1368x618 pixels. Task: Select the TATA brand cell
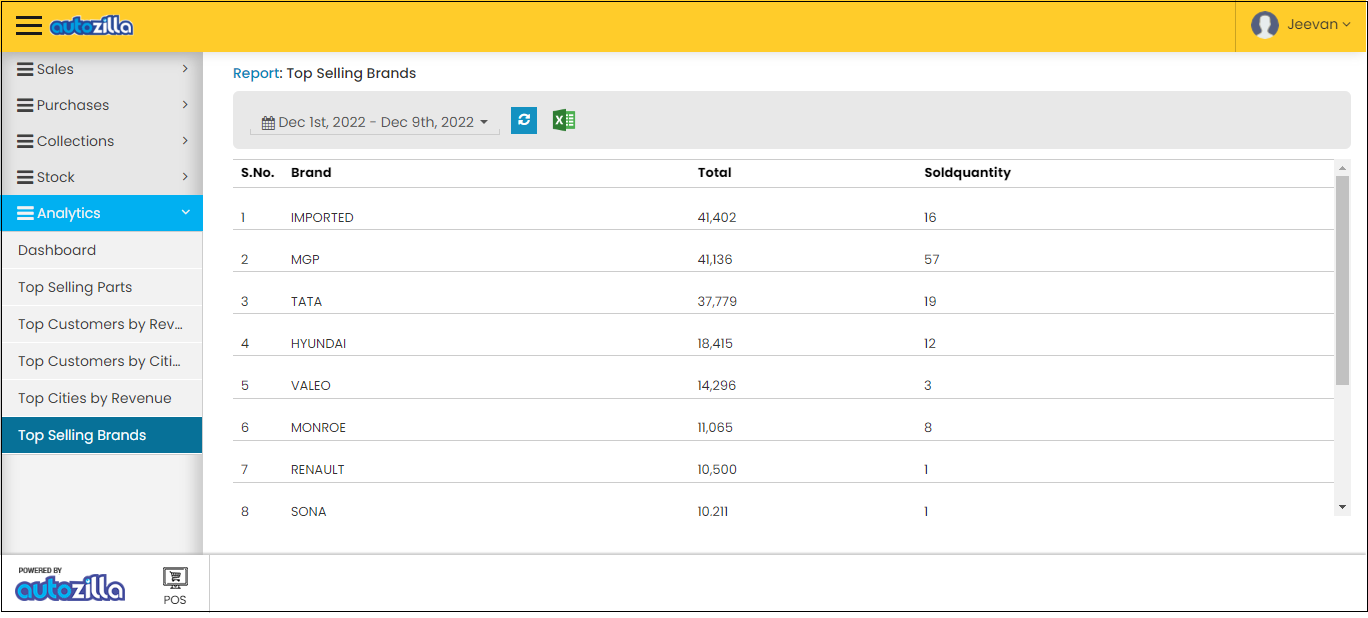click(x=306, y=301)
